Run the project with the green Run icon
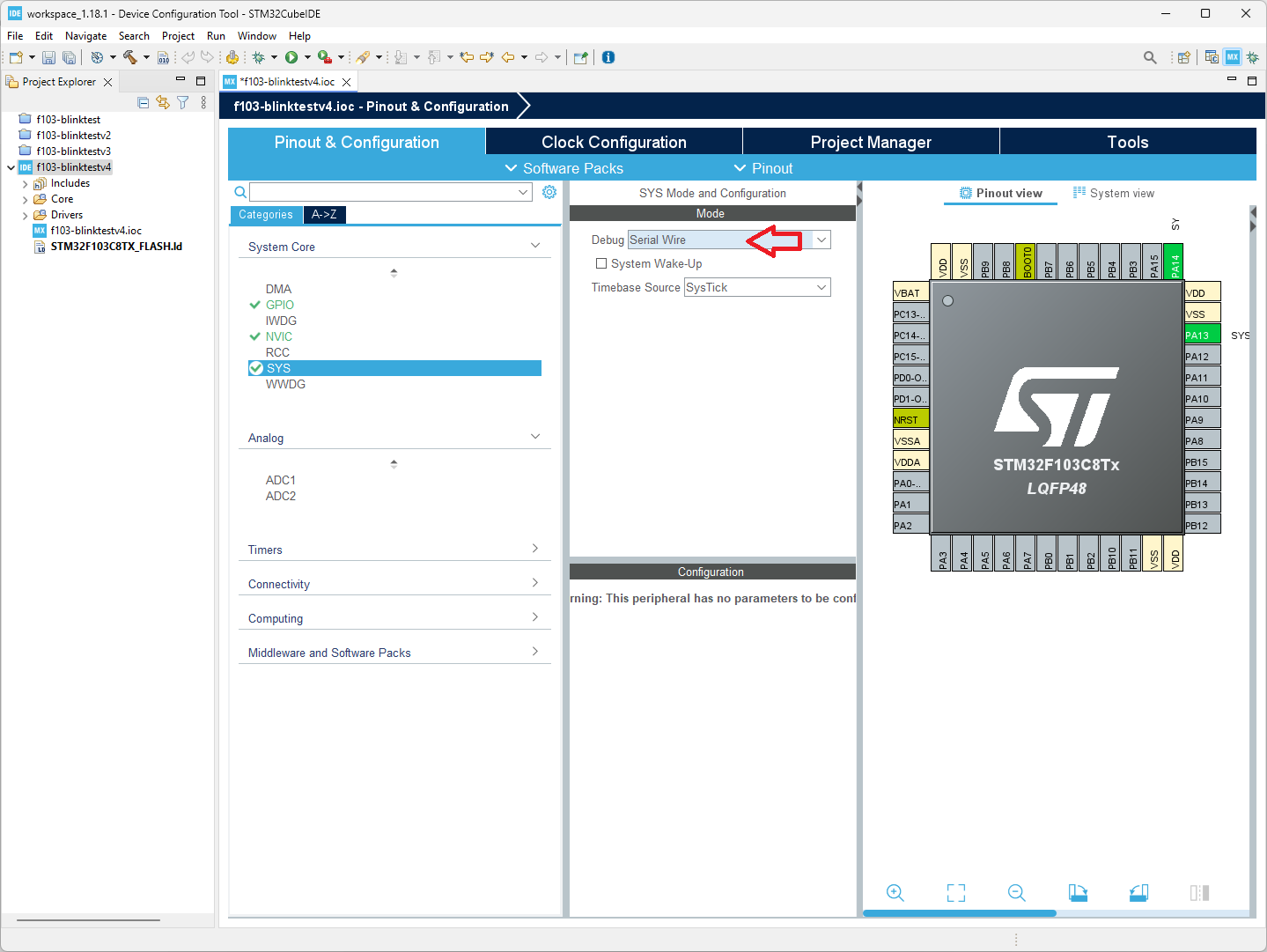1267x952 pixels. click(291, 56)
